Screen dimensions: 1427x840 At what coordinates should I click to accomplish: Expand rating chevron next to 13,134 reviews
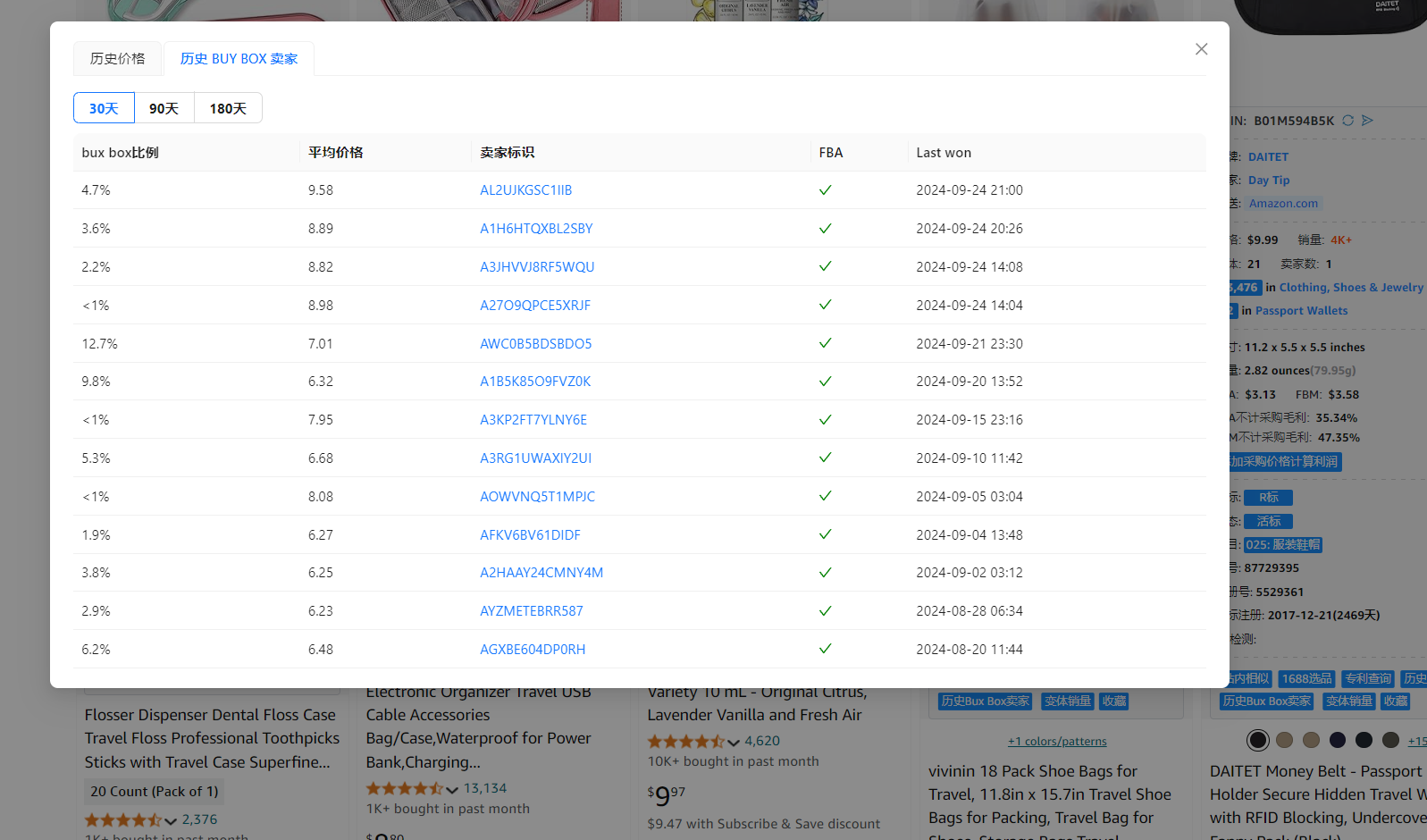coord(452,789)
